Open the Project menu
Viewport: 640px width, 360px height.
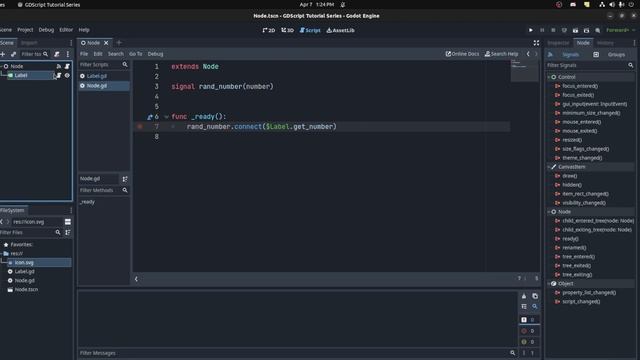(x=25, y=30)
